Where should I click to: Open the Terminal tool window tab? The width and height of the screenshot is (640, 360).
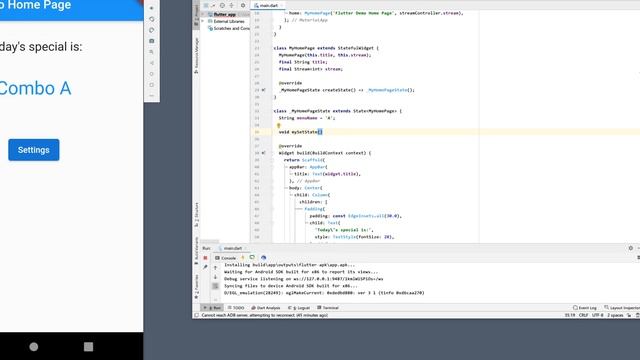pos(328,308)
